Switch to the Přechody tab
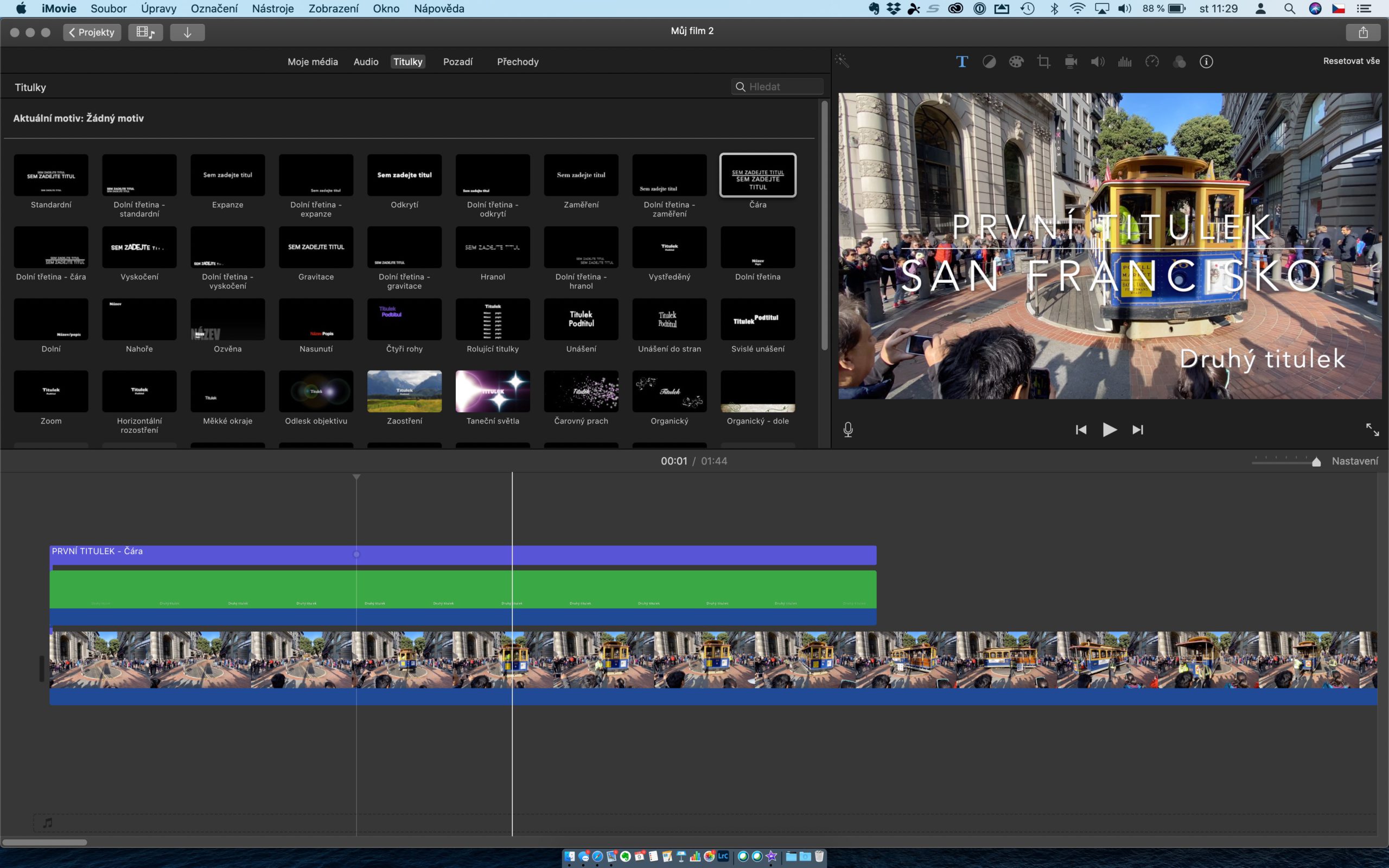Viewport: 1389px width, 868px height. pyautogui.click(x=517, y=61)
